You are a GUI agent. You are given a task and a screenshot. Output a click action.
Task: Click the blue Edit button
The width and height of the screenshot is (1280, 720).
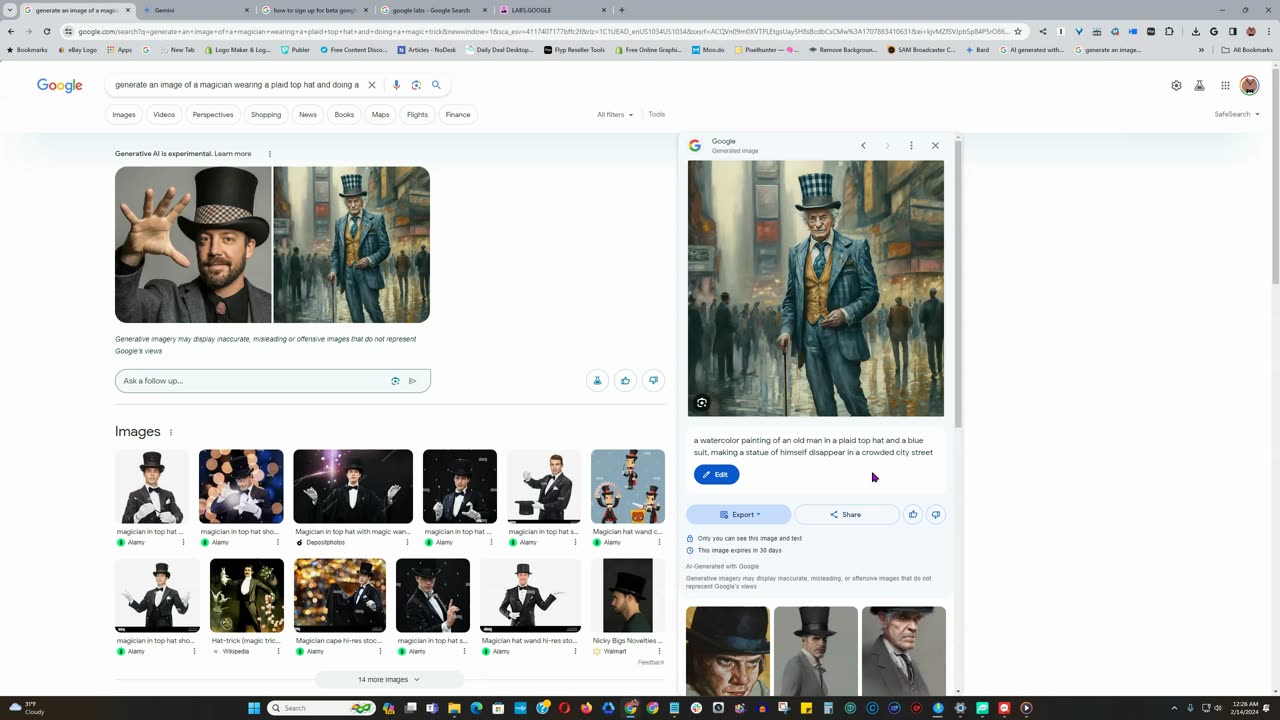[716, 475]
